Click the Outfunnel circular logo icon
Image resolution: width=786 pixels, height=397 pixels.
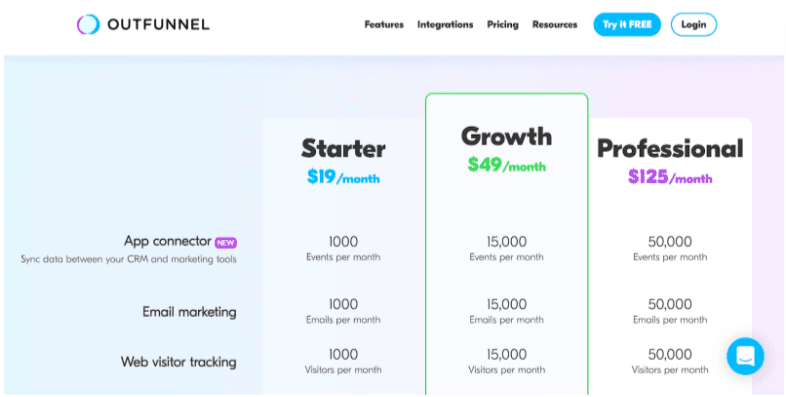point(88,24)
